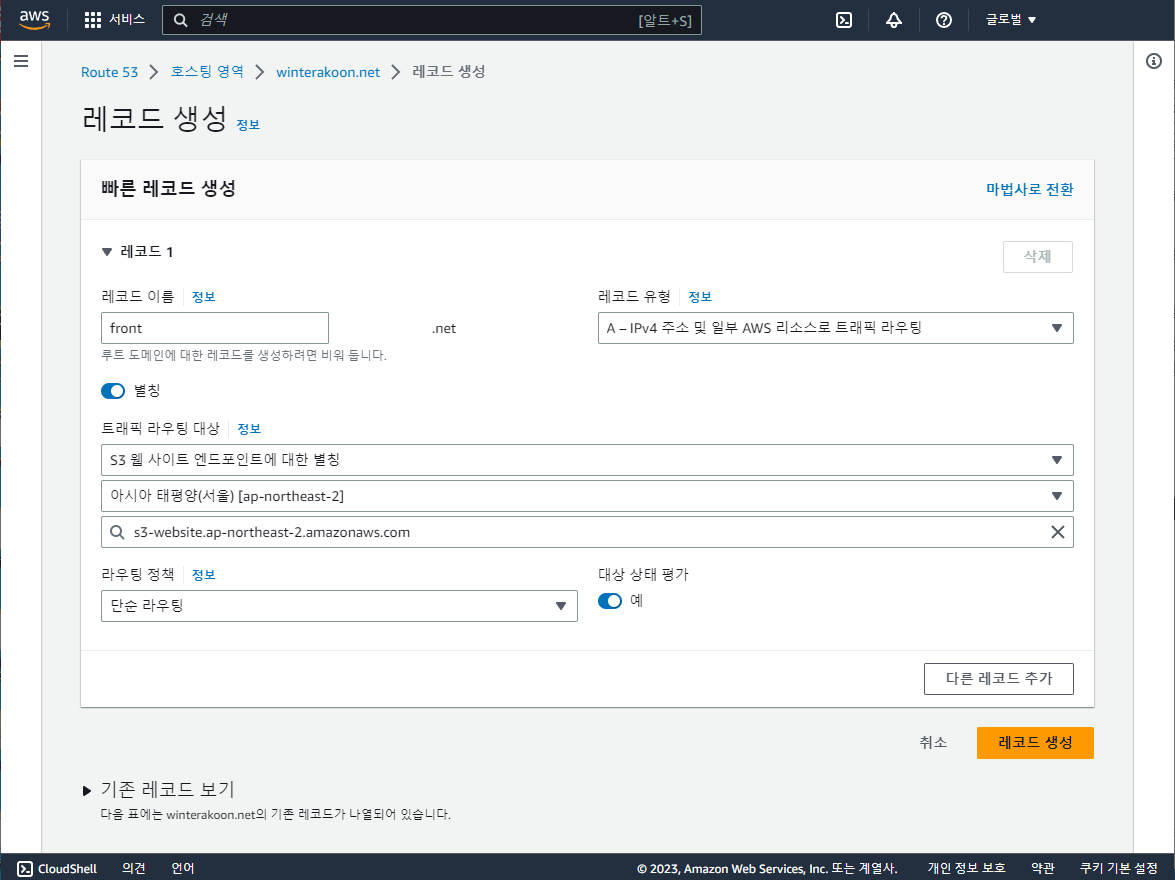Viewport: 1175px width, 880px height.
Task: Click the .net domain suffix text
Action: [444, 329]
